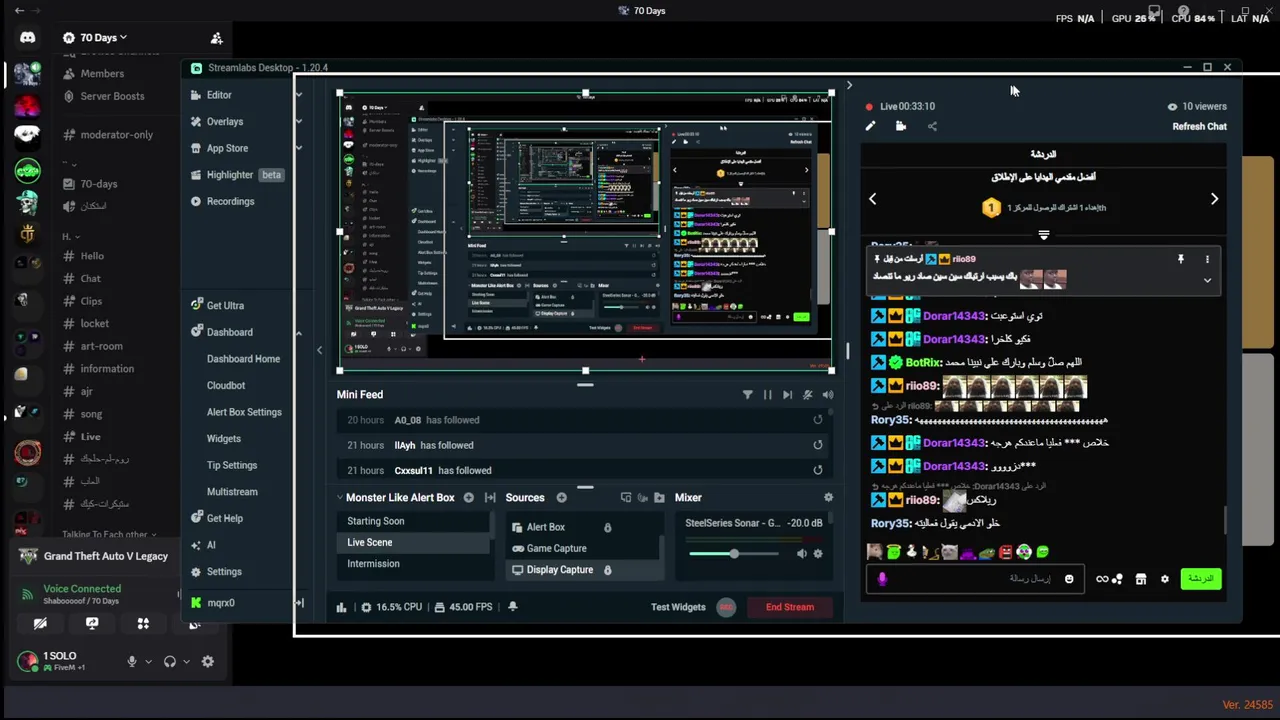
Task: Open Discord input device dropdown arrow
Action: (x=148, y=662)
